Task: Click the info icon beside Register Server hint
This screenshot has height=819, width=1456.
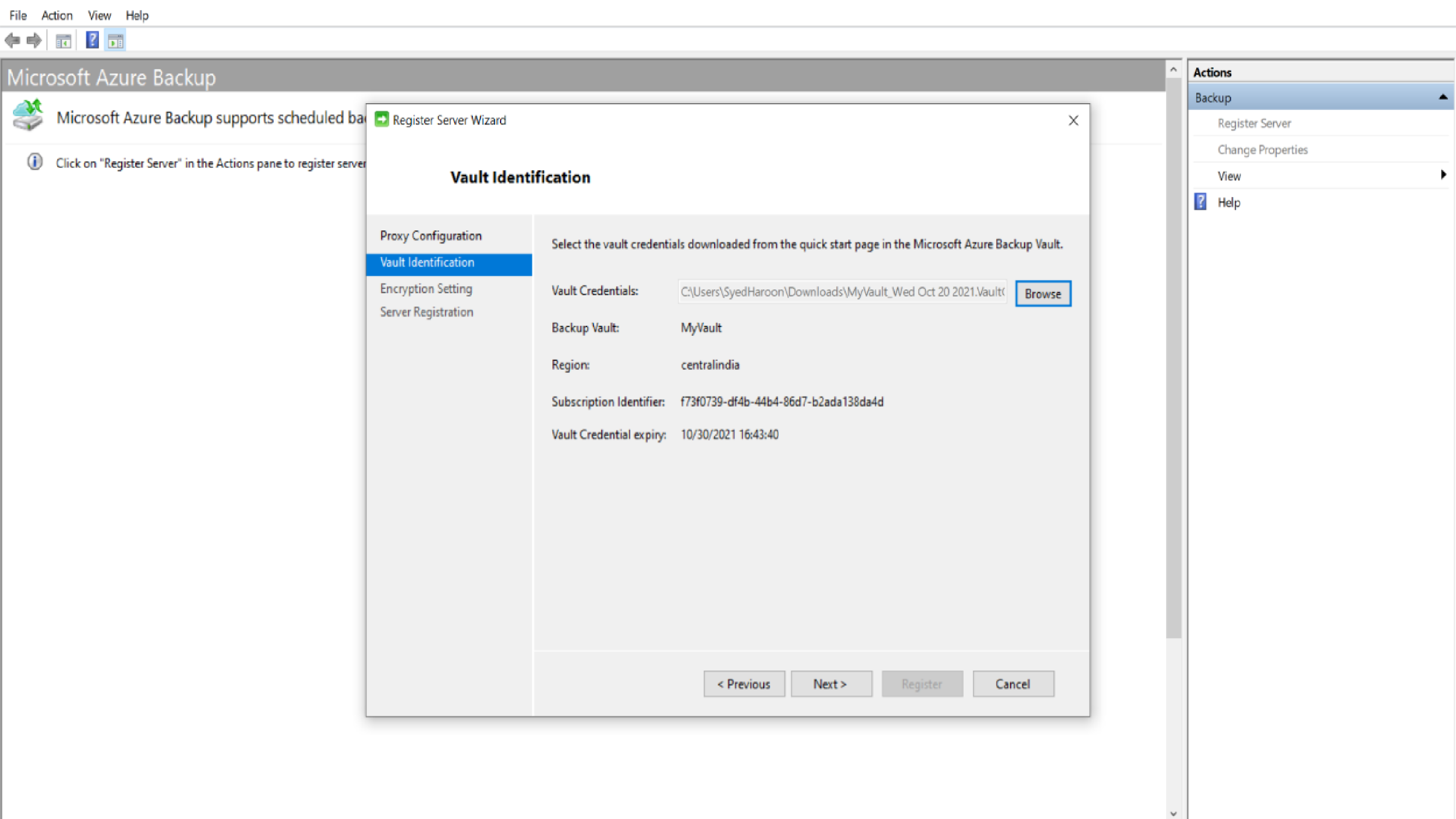Action: pos(35,162)
